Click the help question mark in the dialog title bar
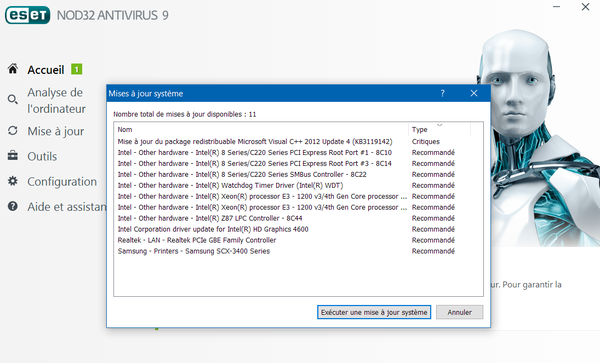The width and height of the screenshot is (600, 363). tap(442, 93)
